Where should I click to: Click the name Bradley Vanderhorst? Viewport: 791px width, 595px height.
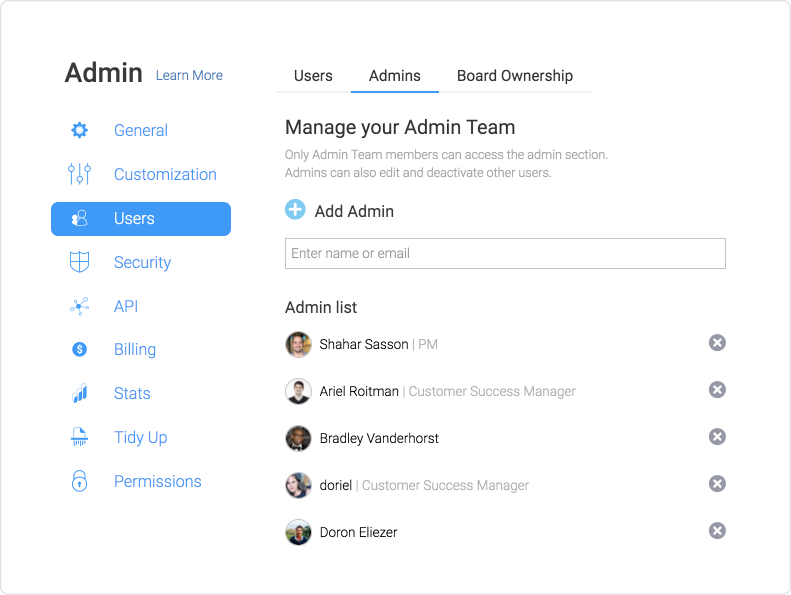pos(379,438)
